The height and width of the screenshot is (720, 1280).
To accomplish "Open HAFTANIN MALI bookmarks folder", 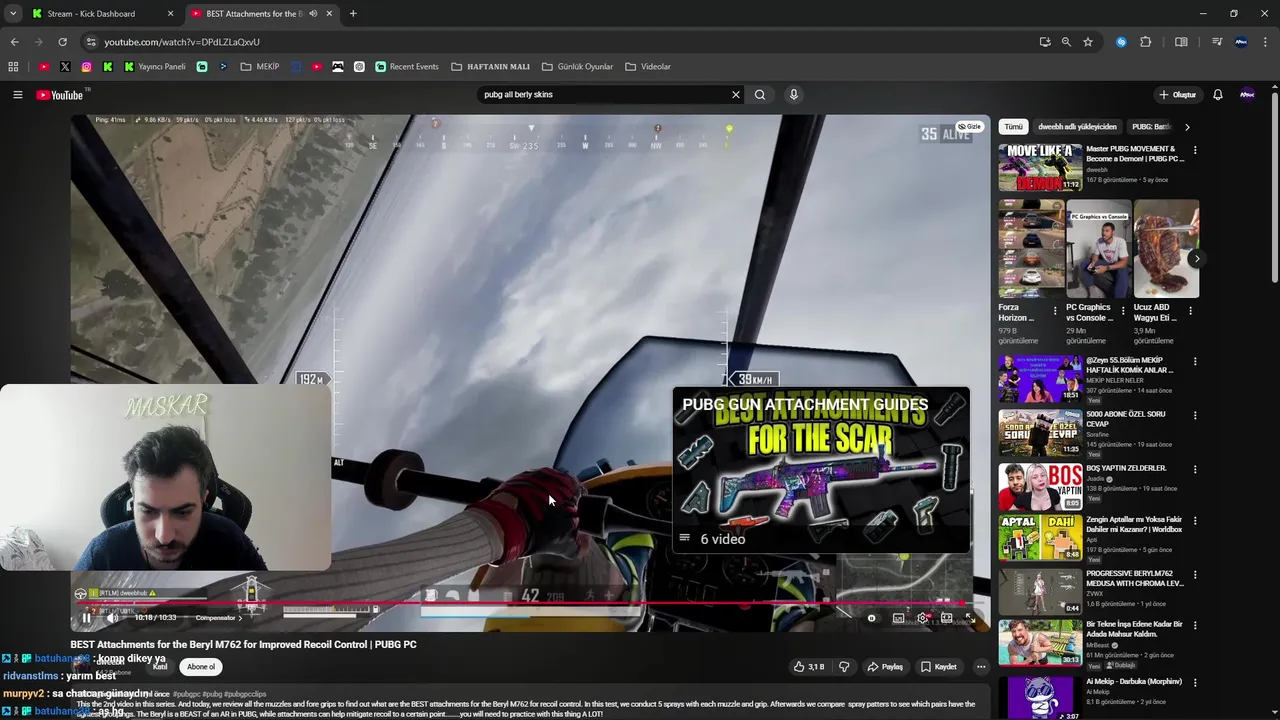I will coord(491,67).
